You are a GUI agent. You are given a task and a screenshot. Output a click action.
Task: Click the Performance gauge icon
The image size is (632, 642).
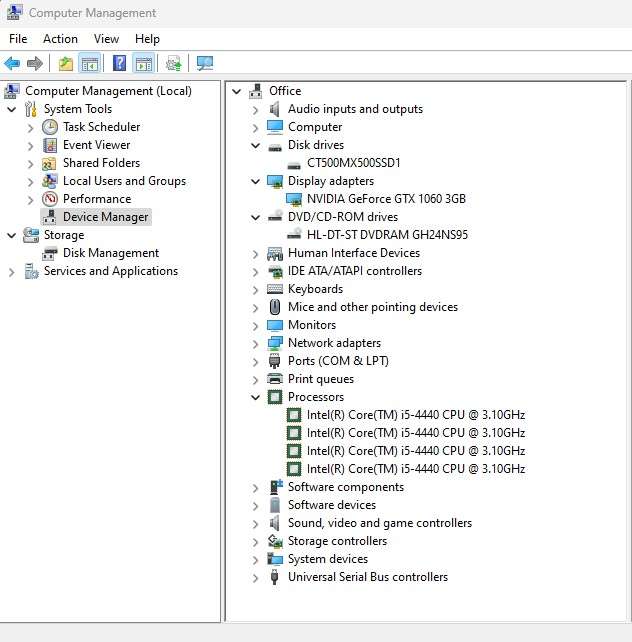[50, 199]
